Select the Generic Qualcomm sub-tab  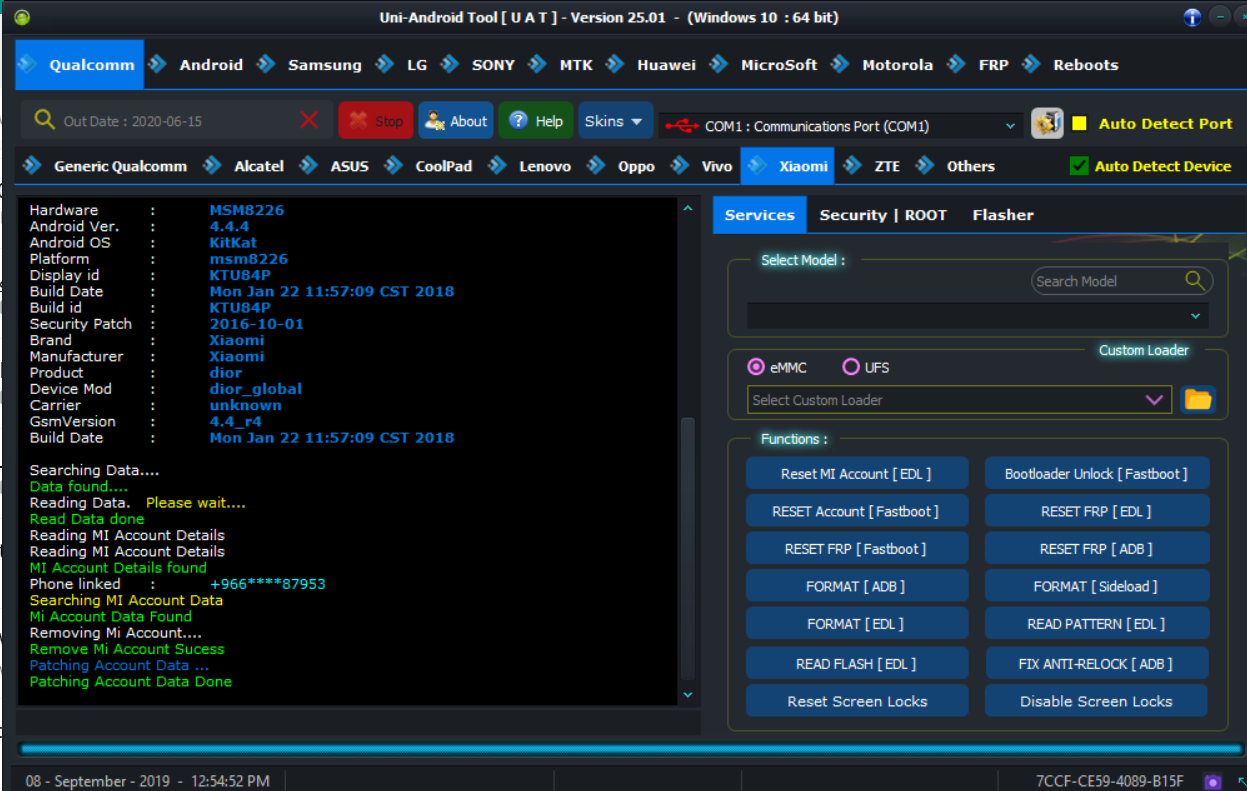107,166
